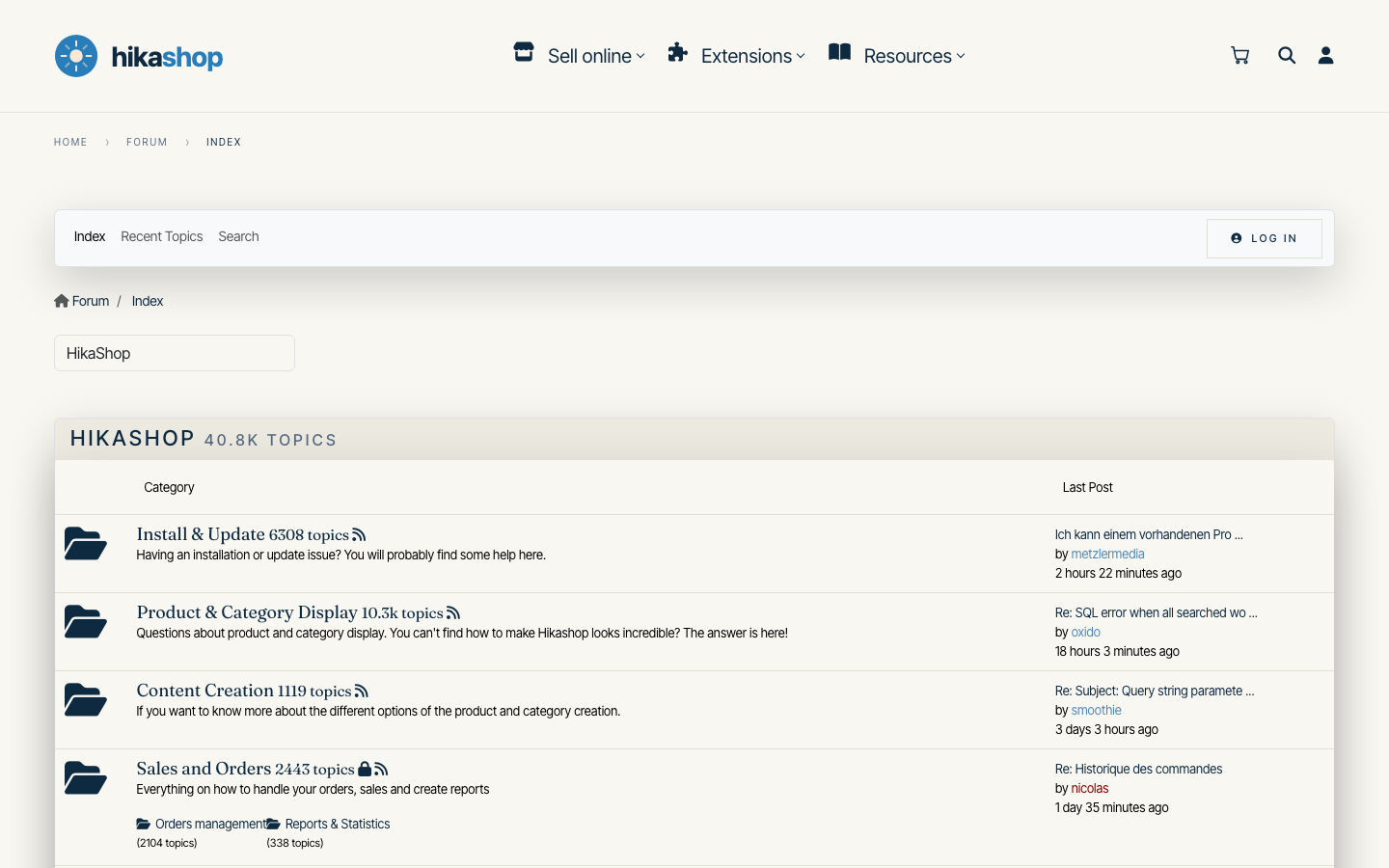View oxido's user profile
Viewport: 1389px width, 868px height.
click(x=1086, y=632)
